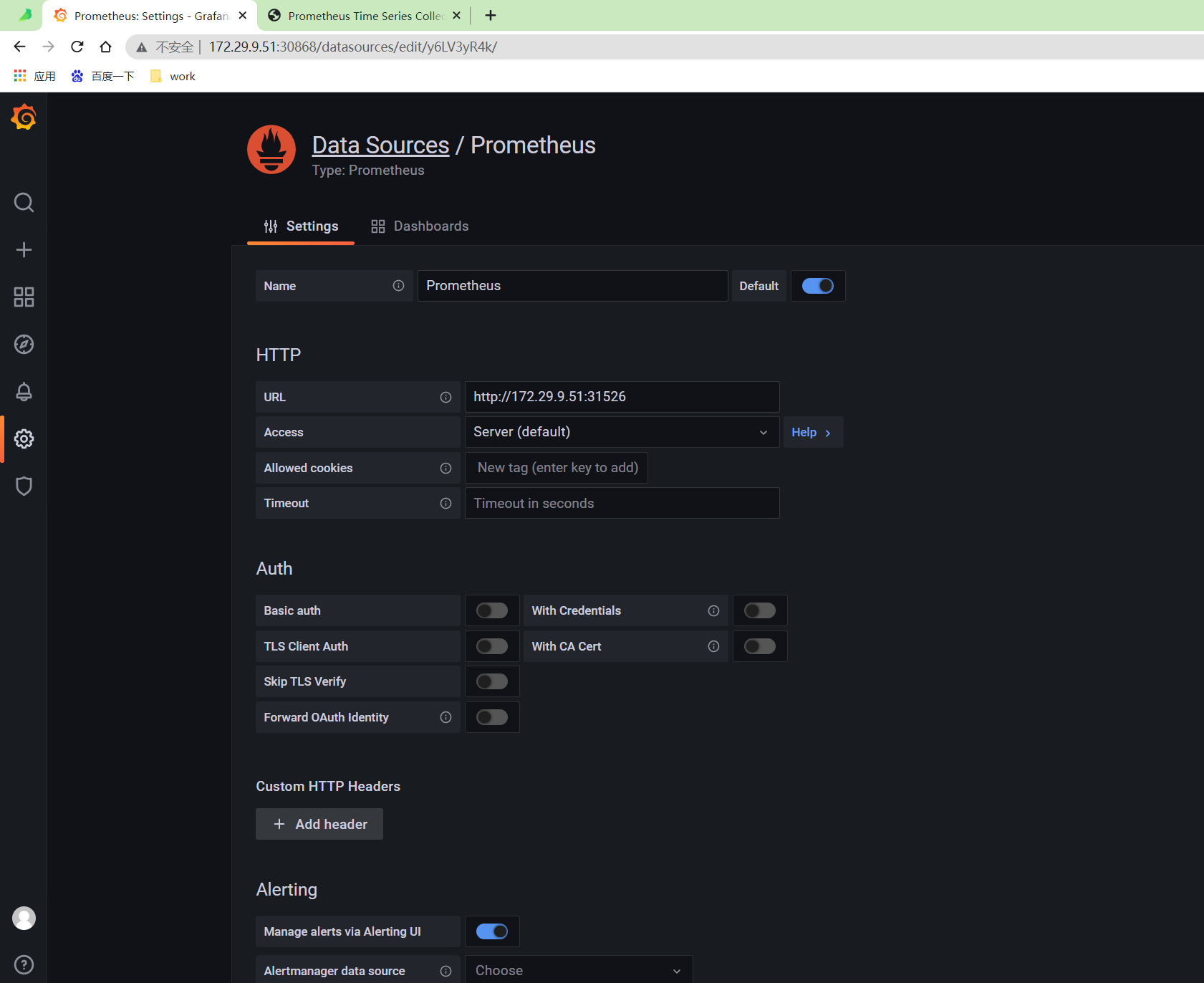Click the Prometheus flame logo
Viewport: 1204px width, 983px height.
[271, 150]
